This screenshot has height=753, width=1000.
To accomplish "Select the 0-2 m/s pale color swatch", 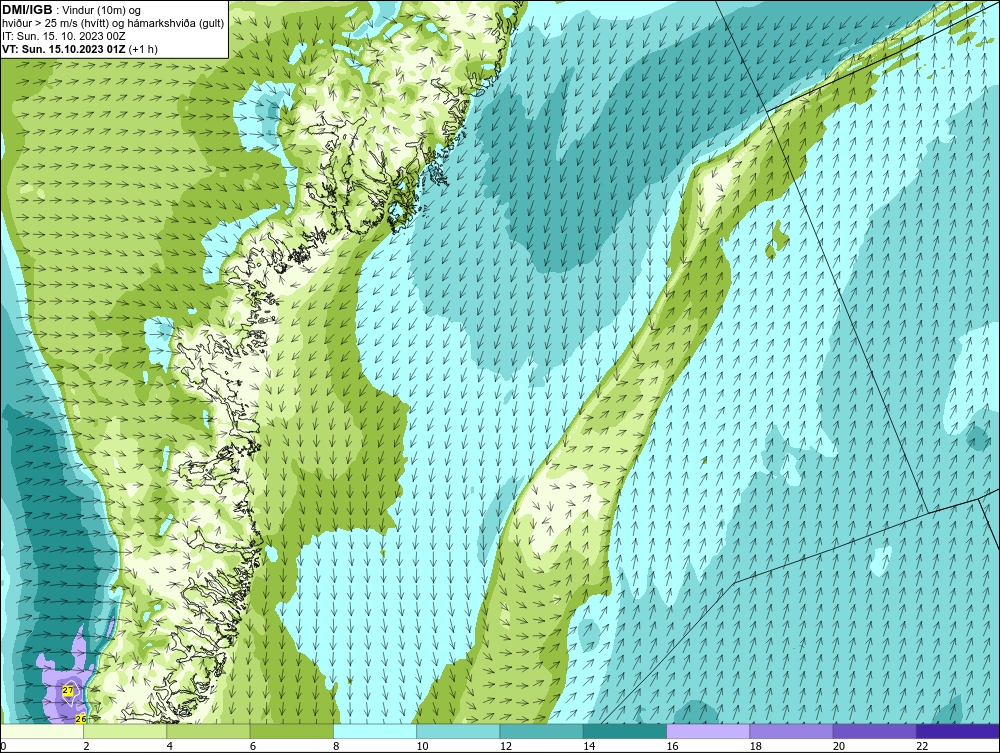I will click(42, 731).
